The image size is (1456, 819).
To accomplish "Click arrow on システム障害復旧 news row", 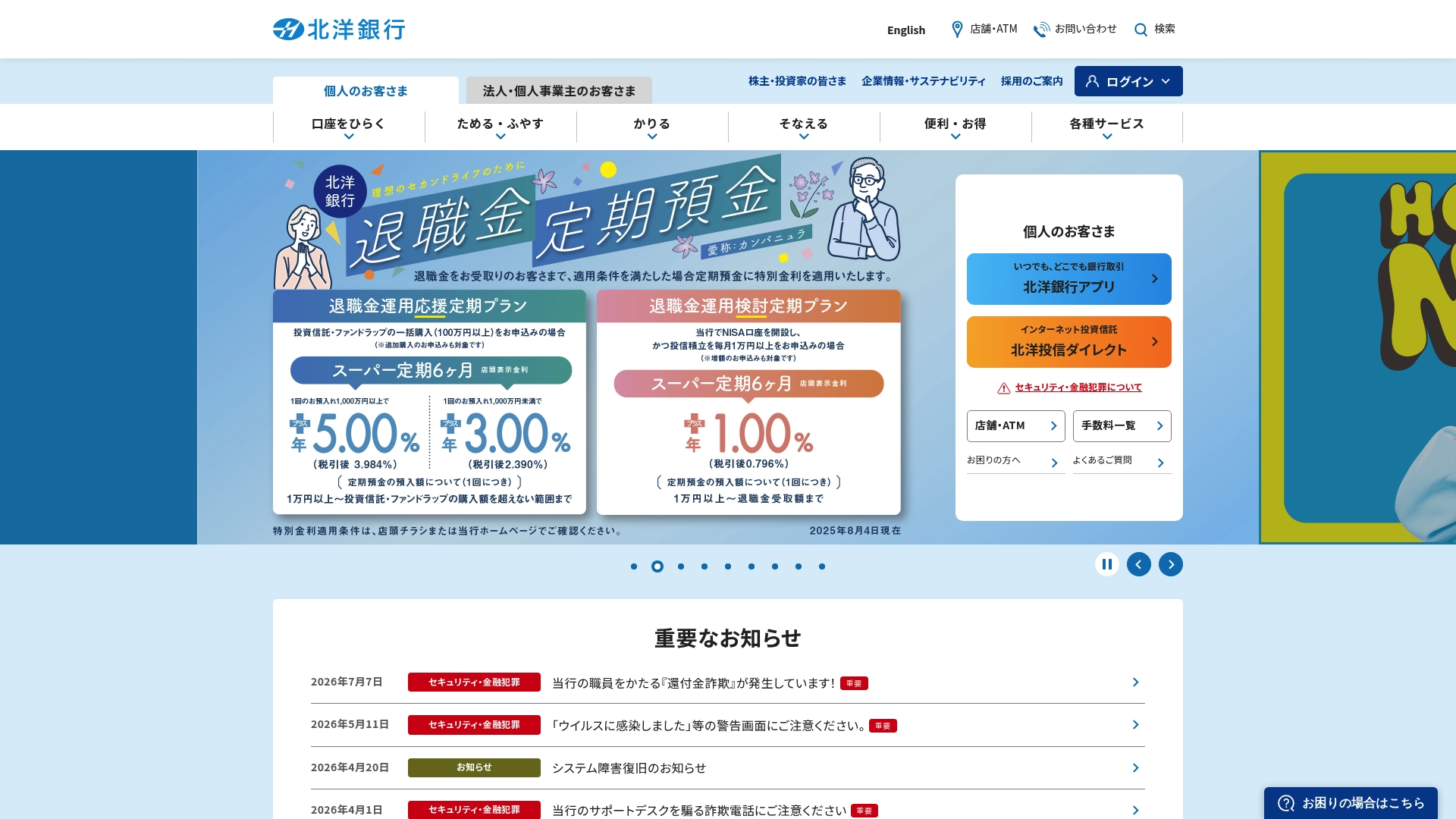I will click(1135, 768).
